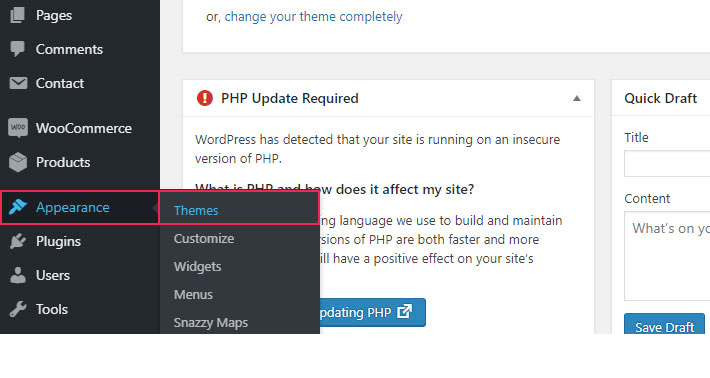Image resolution: width=710 pixels, height=378 pixels.
Task: Click the red PHP warning icon
Action: tap(205, 98)
